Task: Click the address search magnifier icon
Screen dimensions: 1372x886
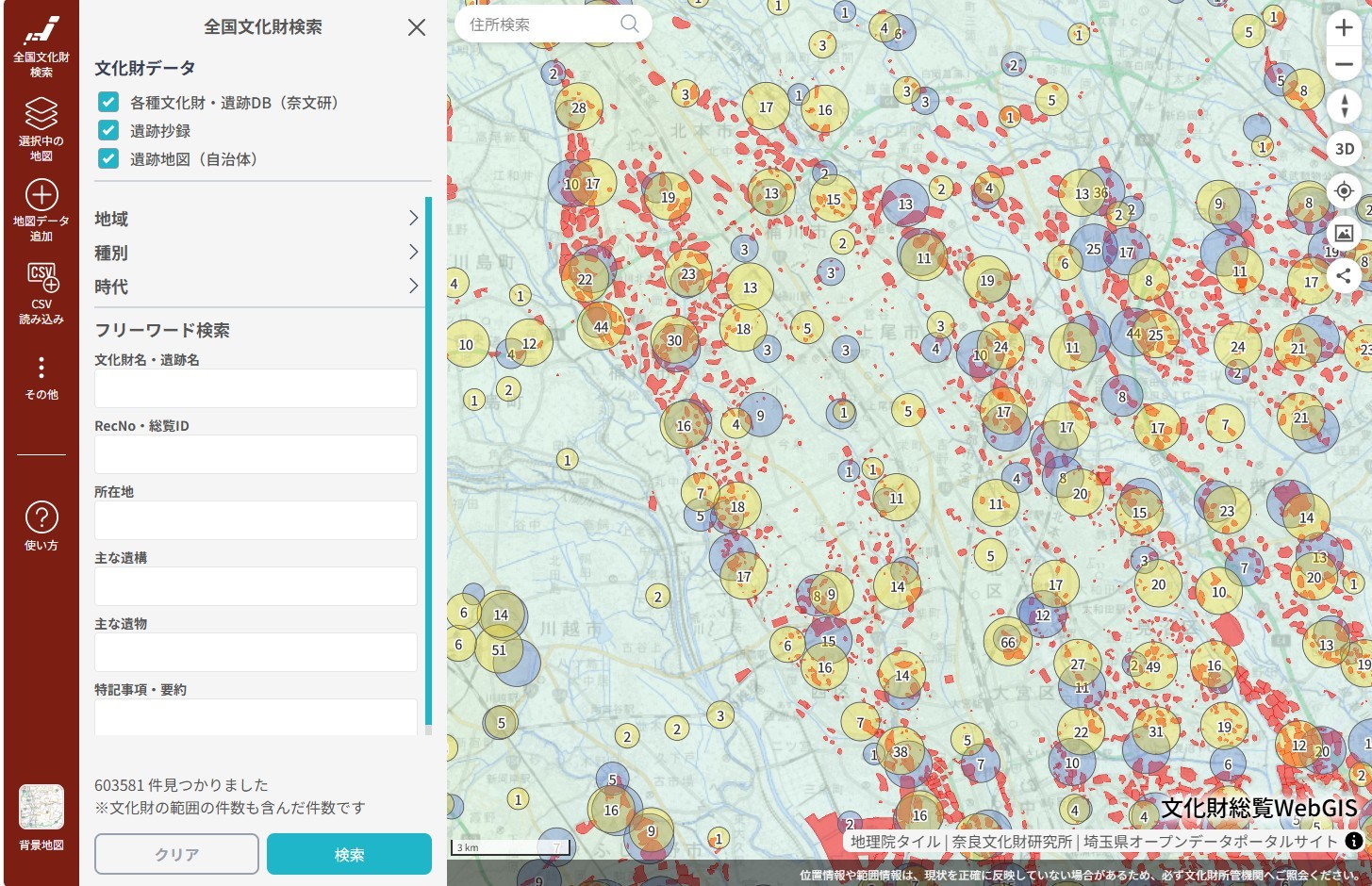Action: 630,25
